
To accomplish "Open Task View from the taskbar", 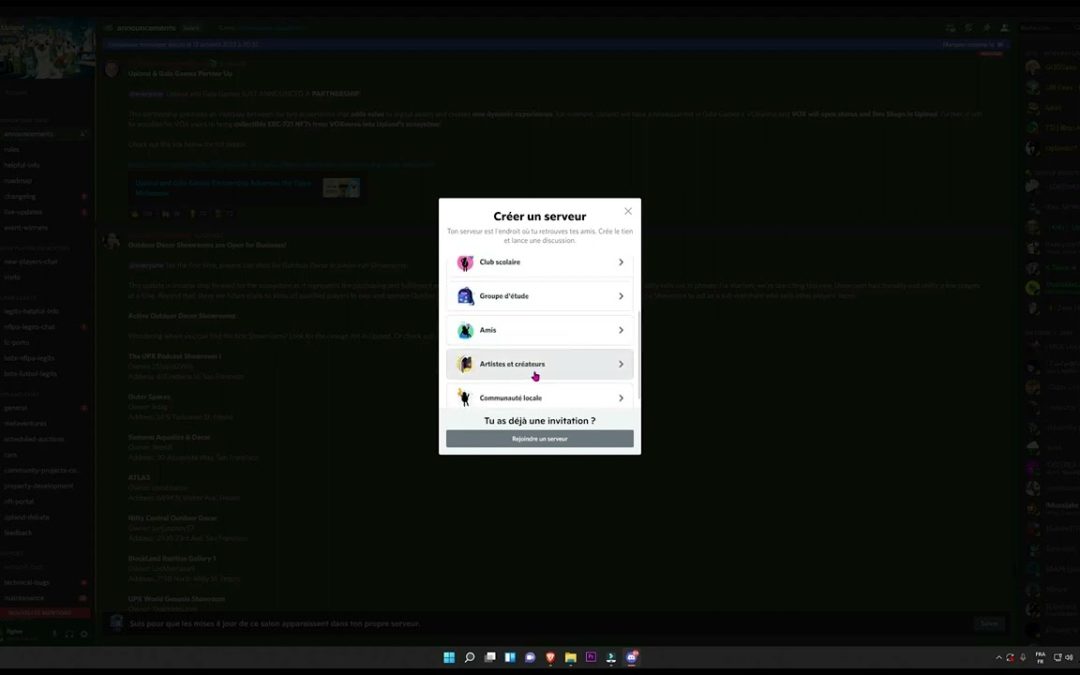I will [x=490, y=657].
